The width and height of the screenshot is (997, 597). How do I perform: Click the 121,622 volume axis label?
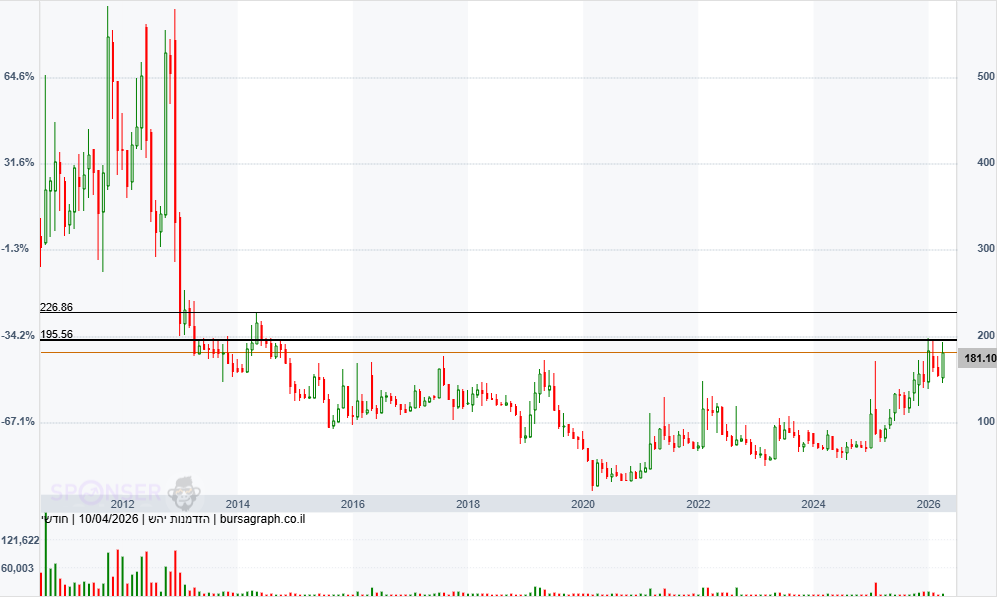click(20, 541)
